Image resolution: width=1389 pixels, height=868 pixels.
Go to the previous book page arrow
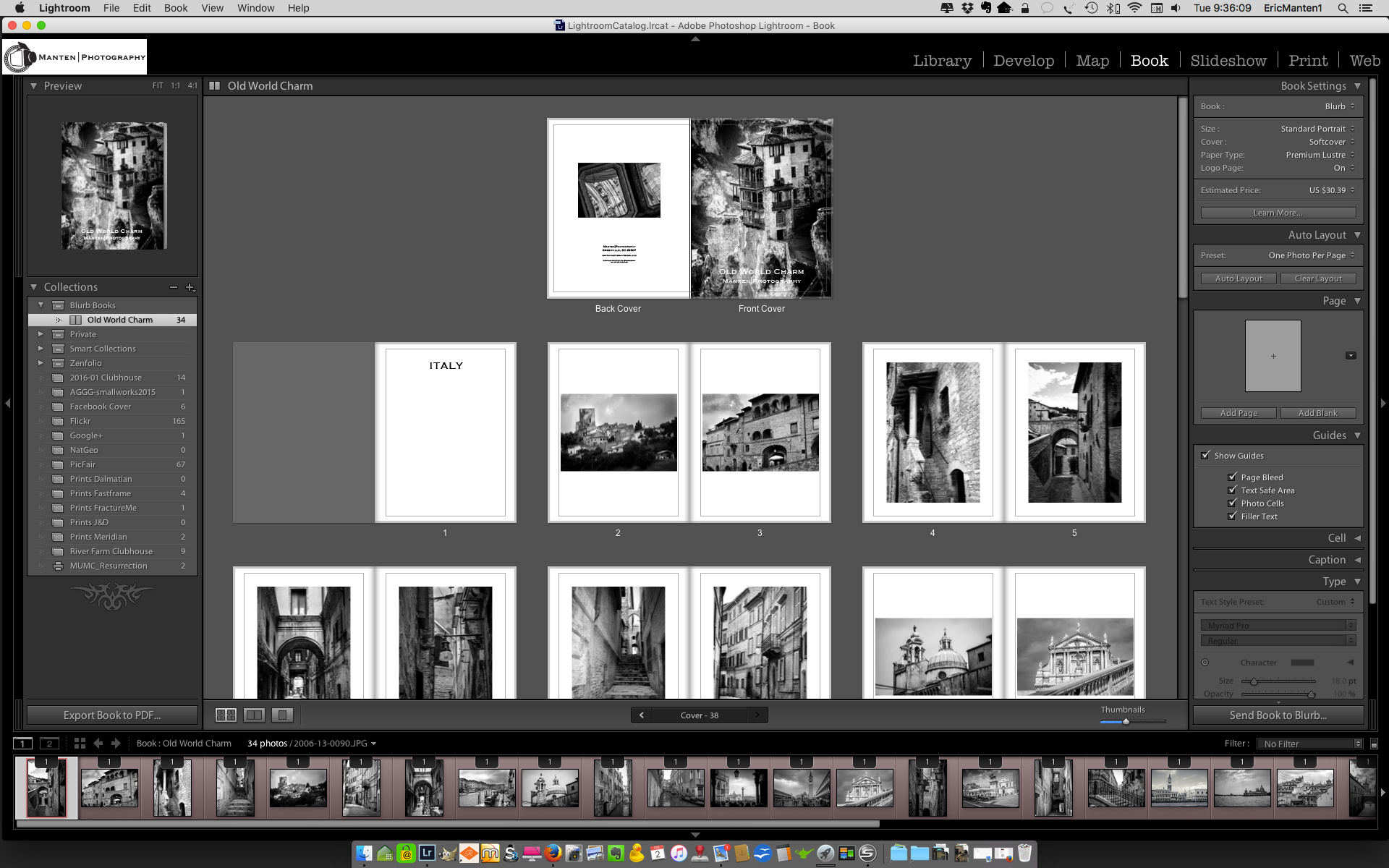[x=641, y=715]
